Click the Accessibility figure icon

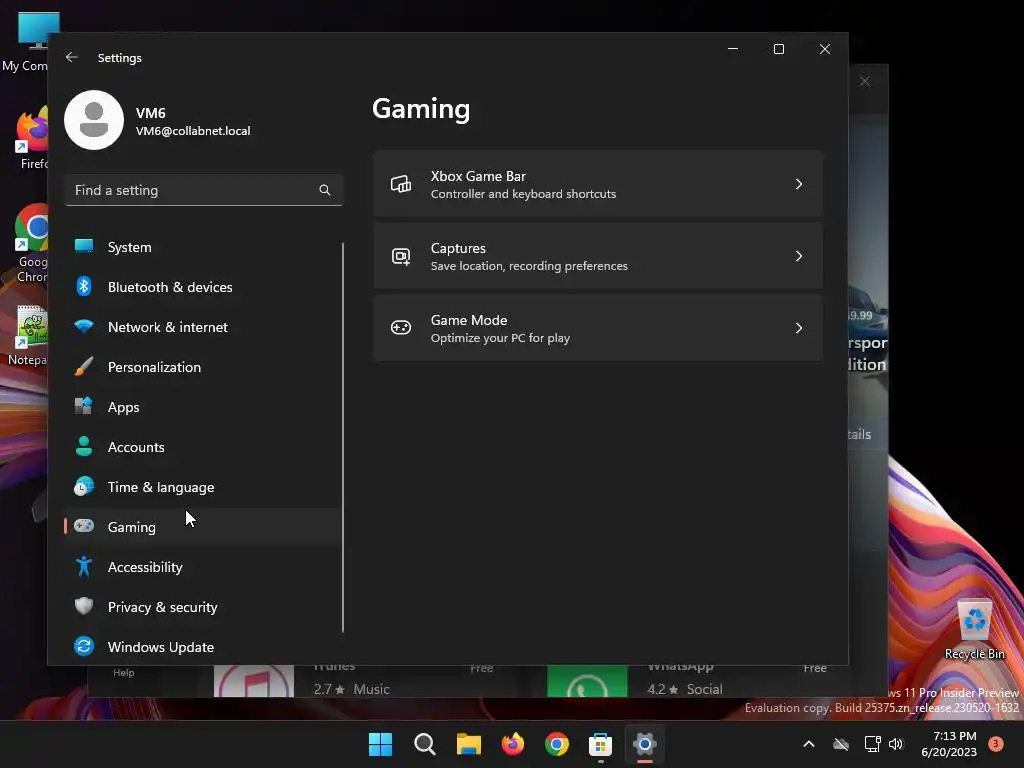84,566
